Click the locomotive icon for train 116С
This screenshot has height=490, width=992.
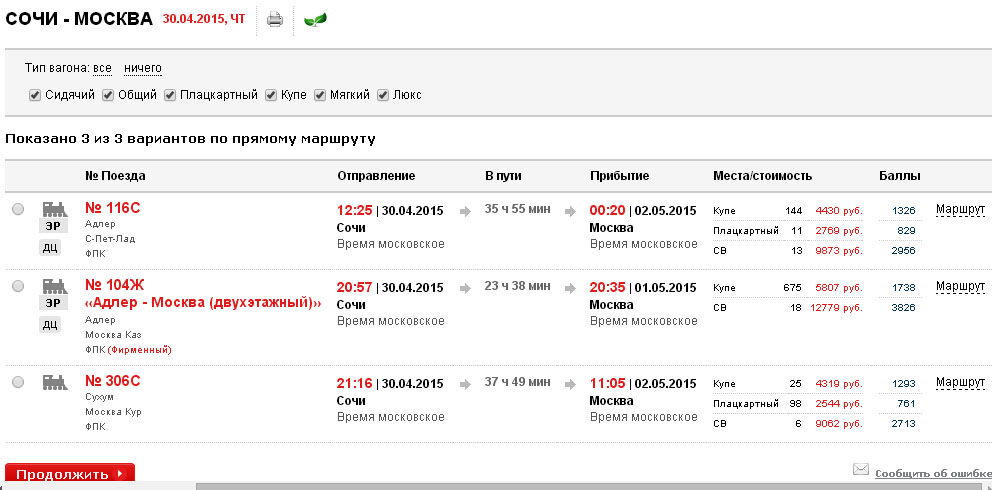(53, 208)
